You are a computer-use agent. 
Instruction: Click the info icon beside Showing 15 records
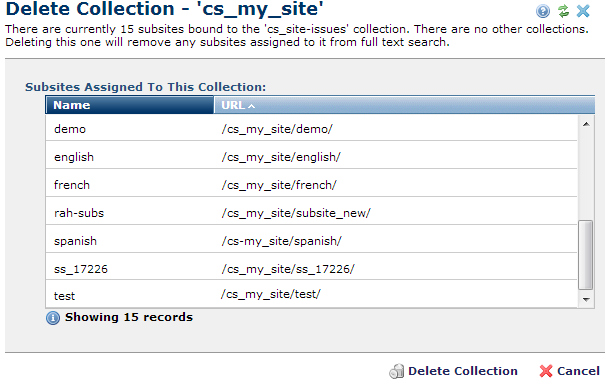click(x=53, y=318)
